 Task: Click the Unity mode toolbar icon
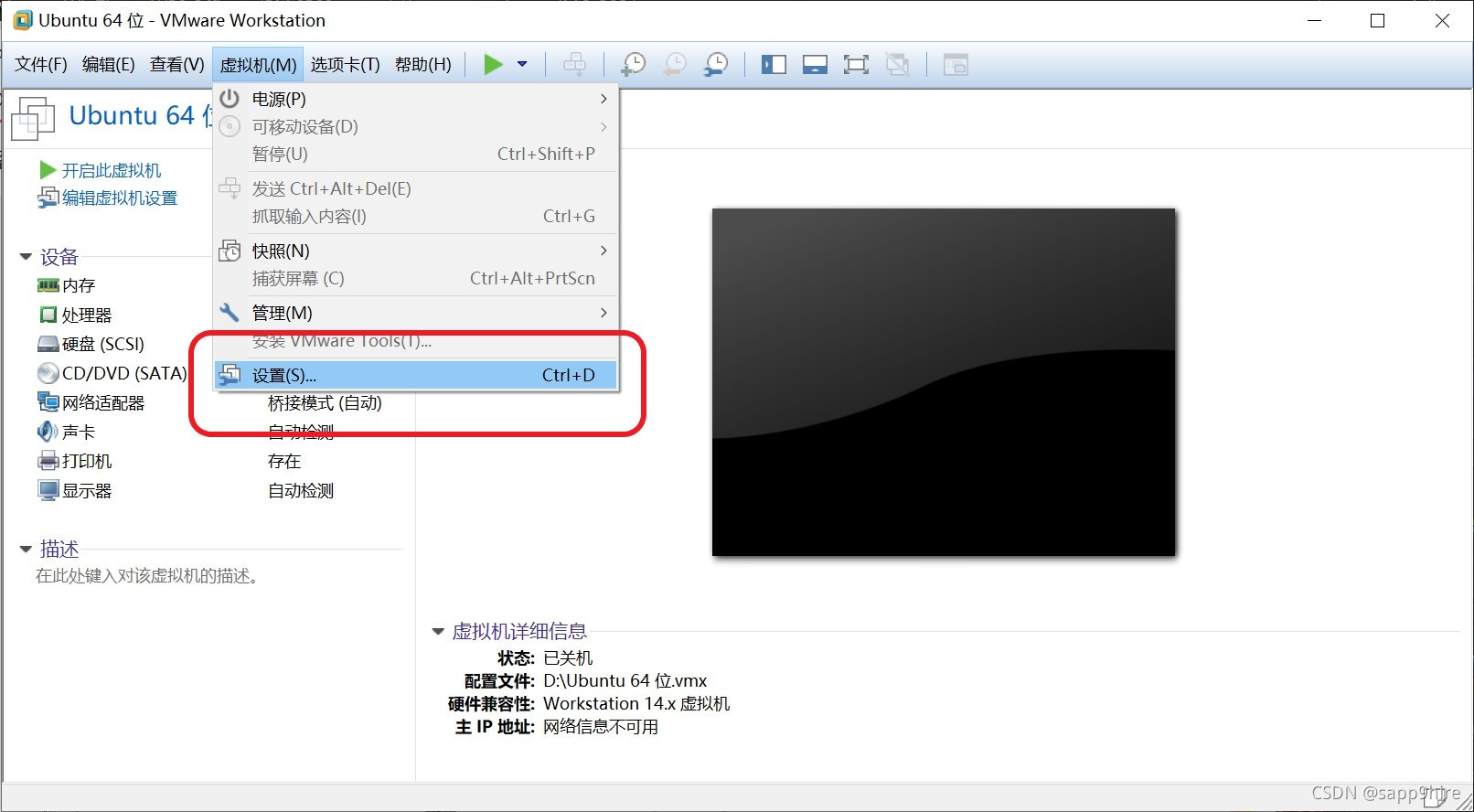coord(898,64)
